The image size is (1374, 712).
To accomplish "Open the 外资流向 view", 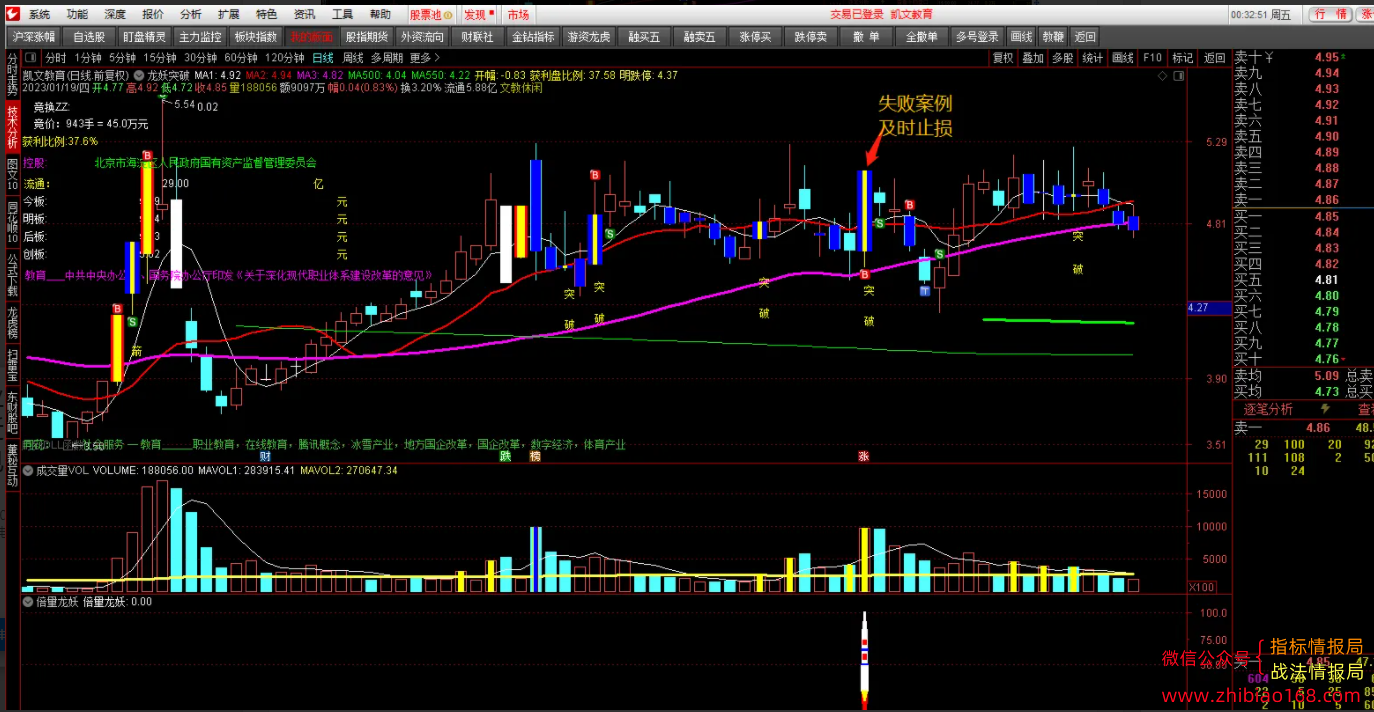I will coord(422,37).
